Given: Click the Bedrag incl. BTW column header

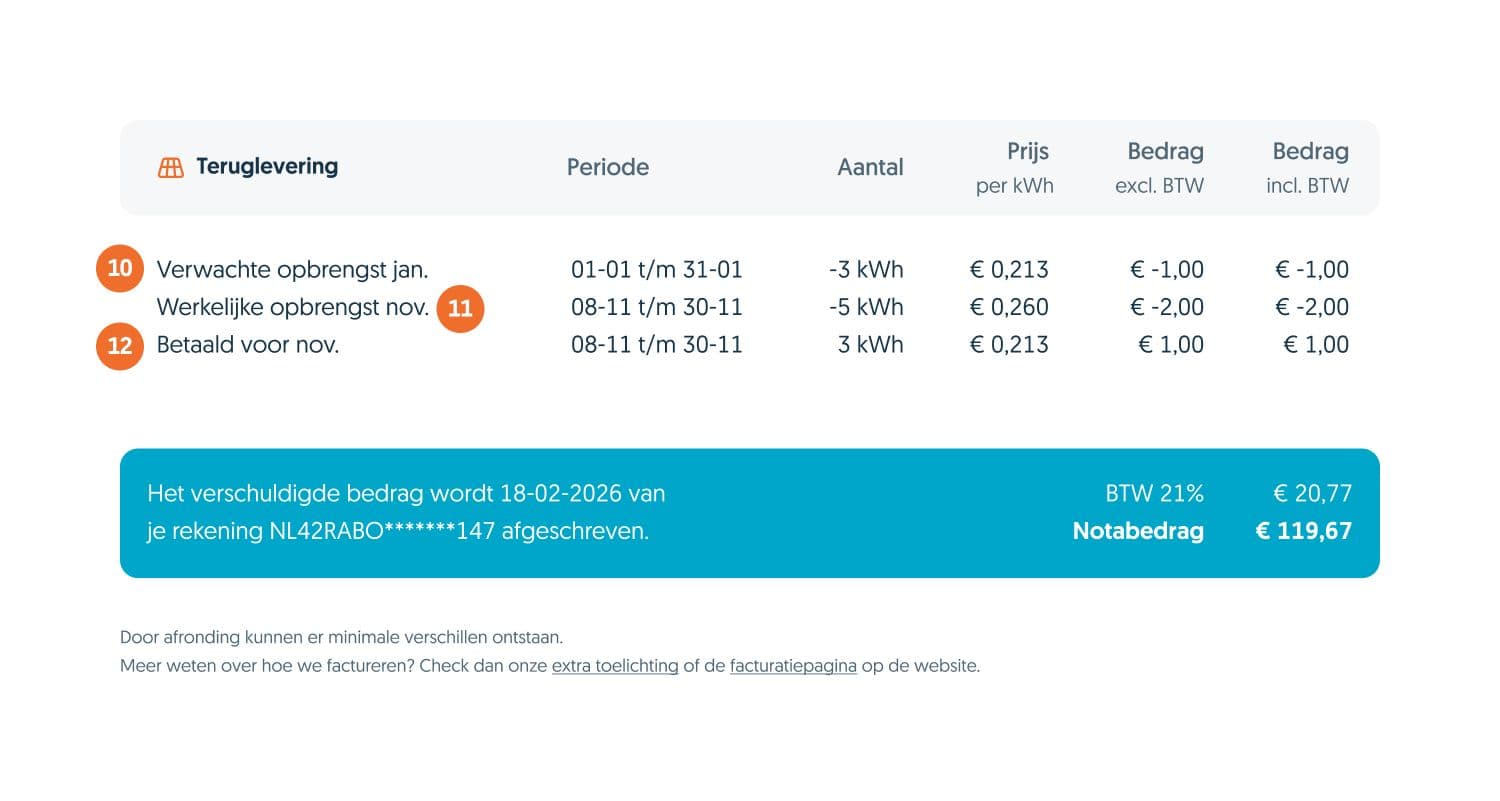Looking at the screenshot, I should [x=1308, y=168].
